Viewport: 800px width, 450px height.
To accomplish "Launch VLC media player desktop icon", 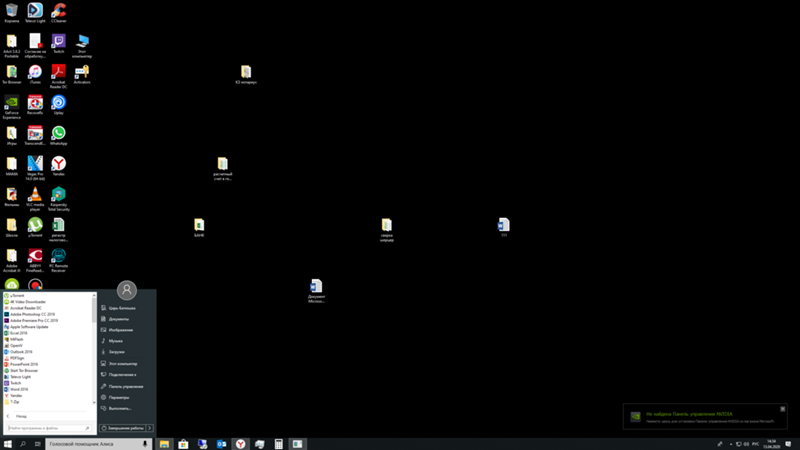I will click(35, 198).
